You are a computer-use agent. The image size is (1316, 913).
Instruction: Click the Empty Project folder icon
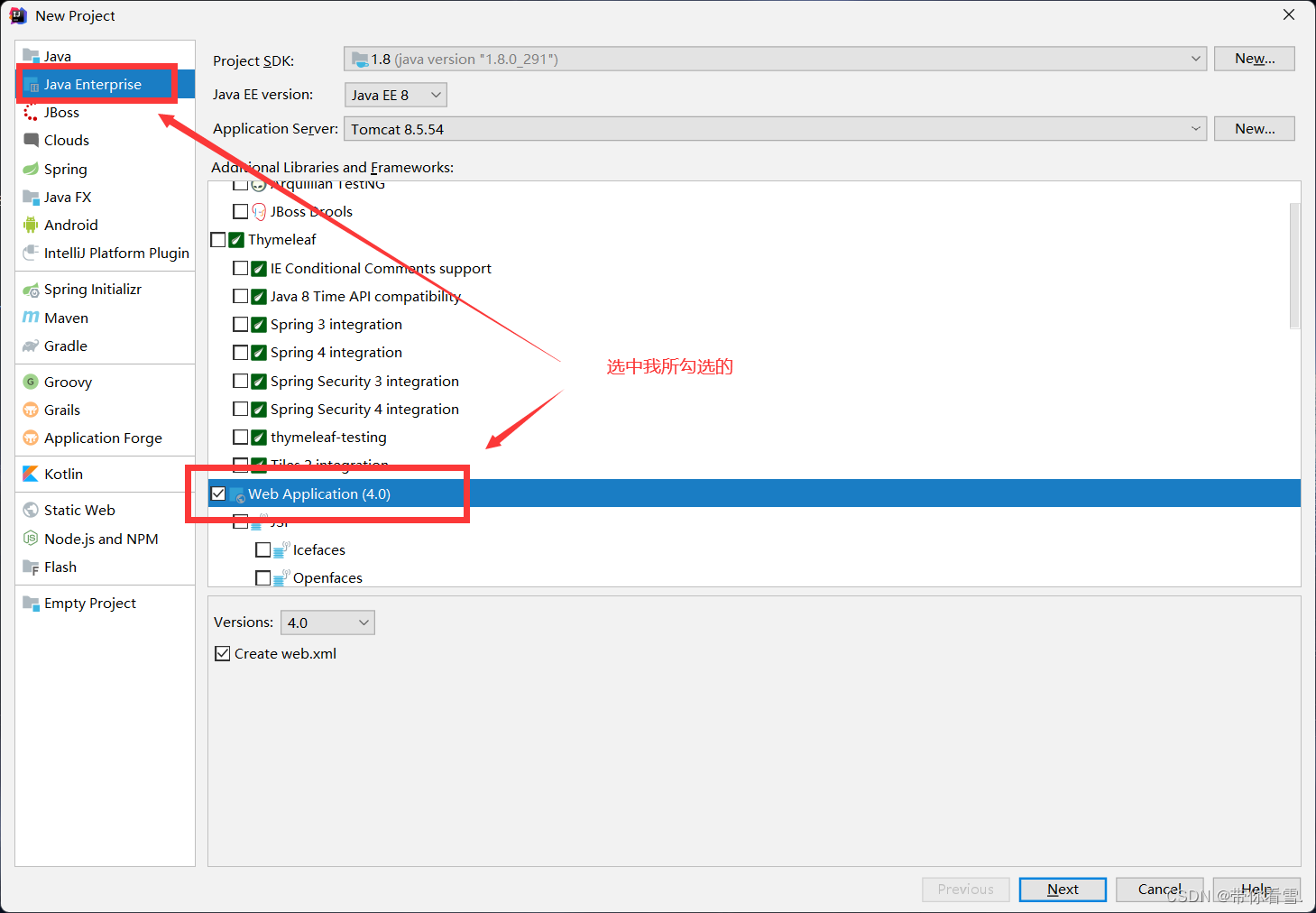31,603
